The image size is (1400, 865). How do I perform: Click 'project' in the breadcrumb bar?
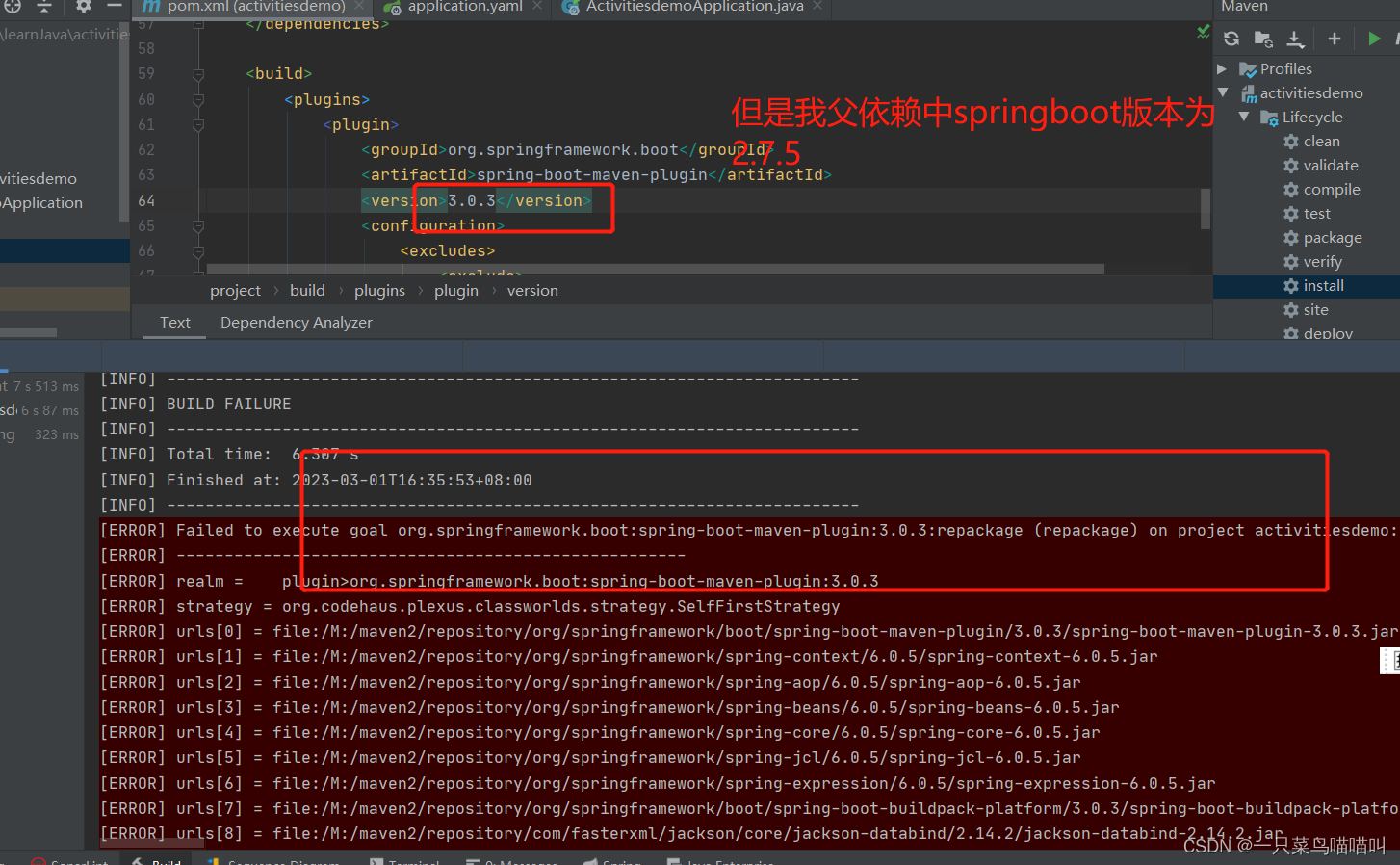(235, 291)
